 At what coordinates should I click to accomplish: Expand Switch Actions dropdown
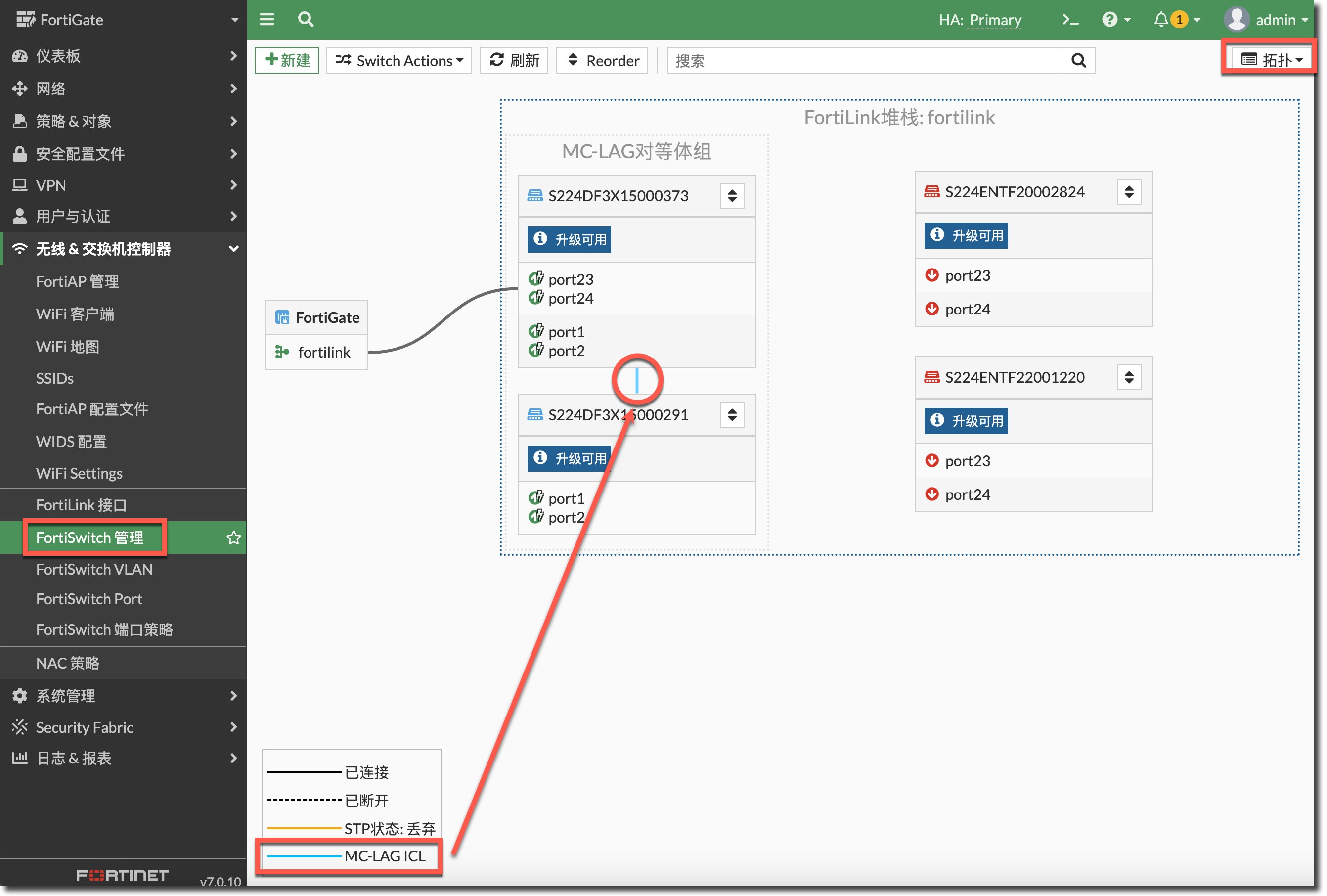point(398,60)
